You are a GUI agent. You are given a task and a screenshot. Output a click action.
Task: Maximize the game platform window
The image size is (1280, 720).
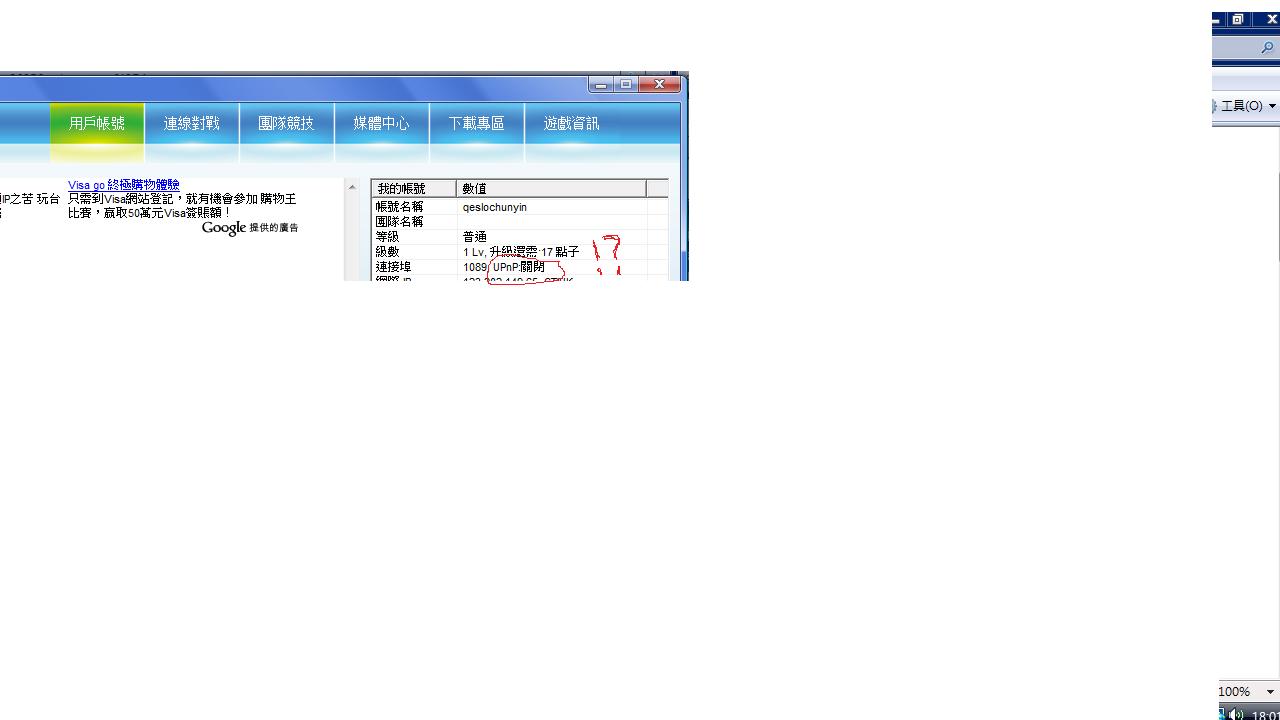(626, 85)
